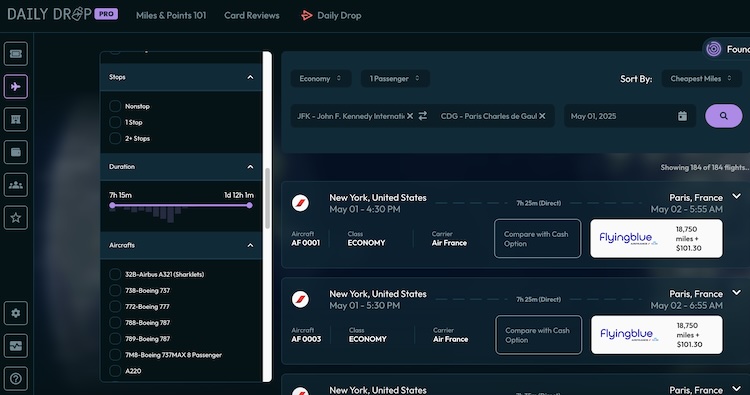Clear the CDG destination airport

coord(542,116)
